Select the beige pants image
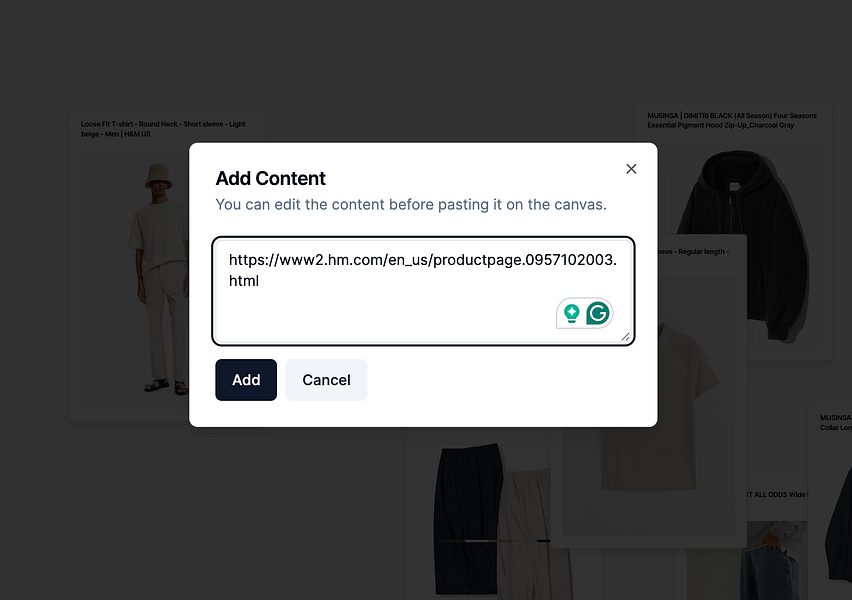The width and height of the screenshot is (852, 600). point(524,535)
